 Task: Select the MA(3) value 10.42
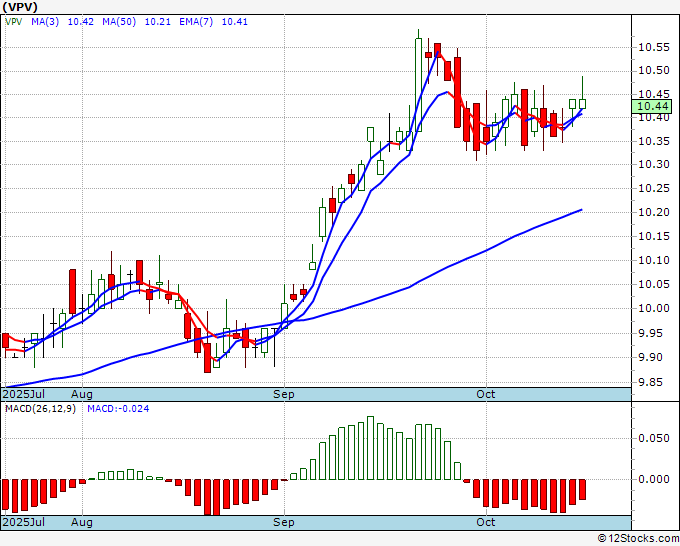tap(81, 22)
